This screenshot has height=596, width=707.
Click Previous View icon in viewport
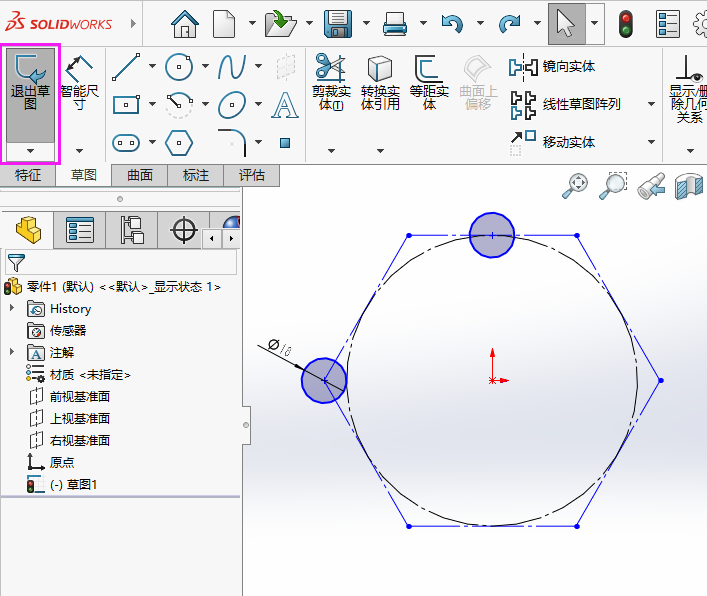pyautogui.click(x=651, y=185)
